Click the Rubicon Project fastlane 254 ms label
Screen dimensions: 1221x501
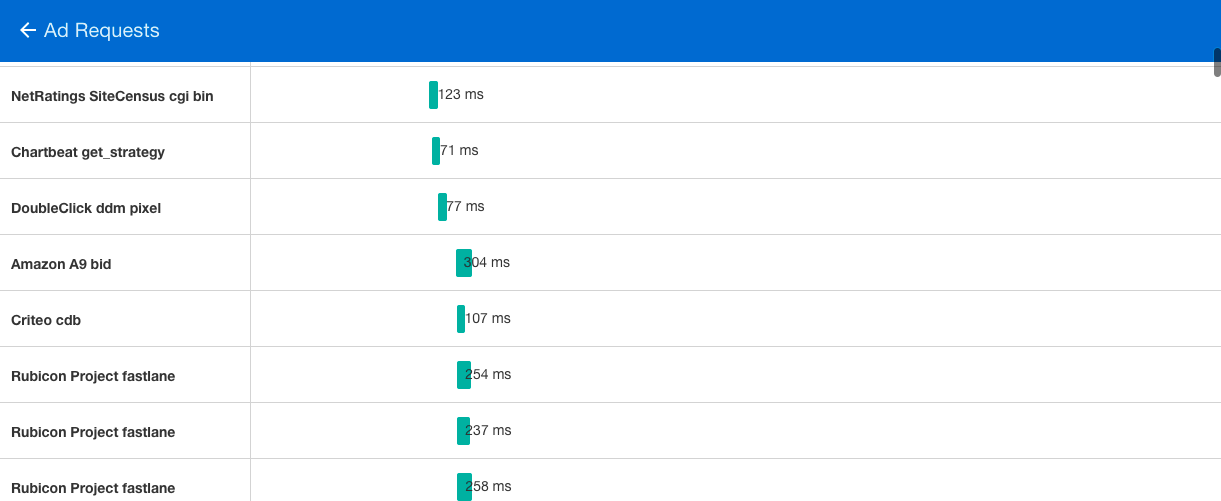tap(93, 376)
